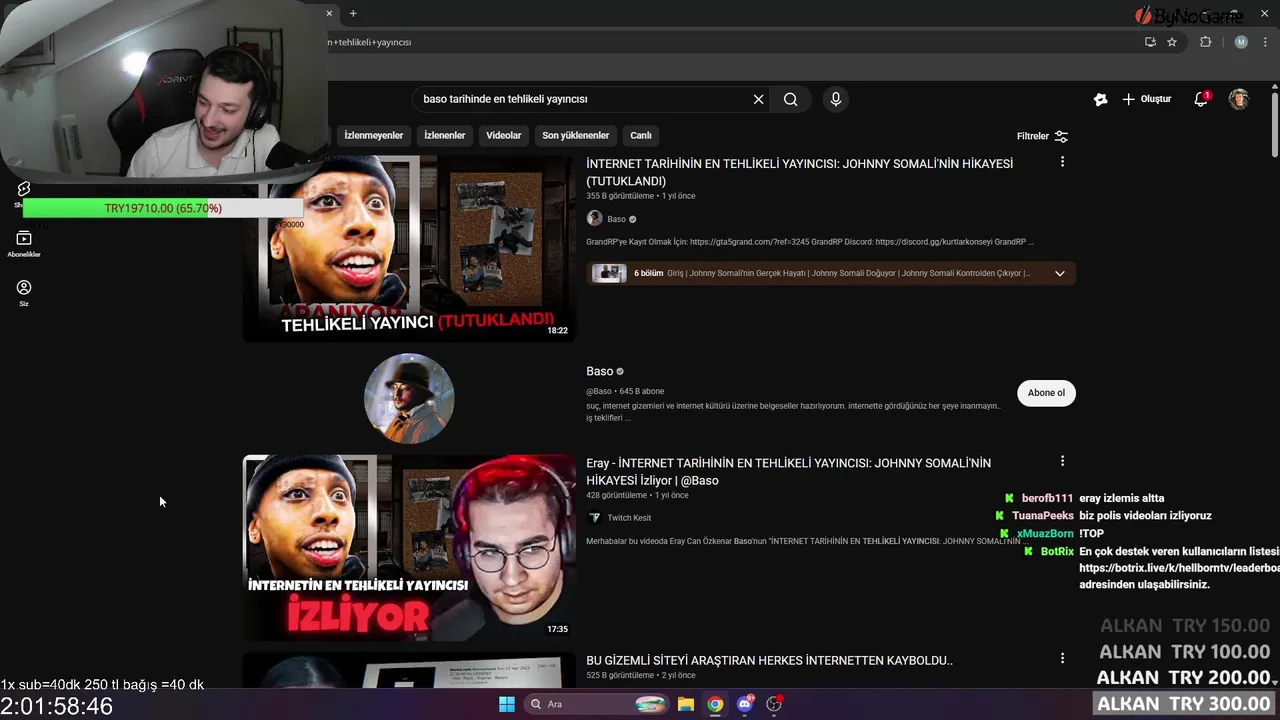1280x720 pixels.
Task: Open the Johnny Somali'nin Hikayesi (Tutuklandı) title
Action: 799,172
